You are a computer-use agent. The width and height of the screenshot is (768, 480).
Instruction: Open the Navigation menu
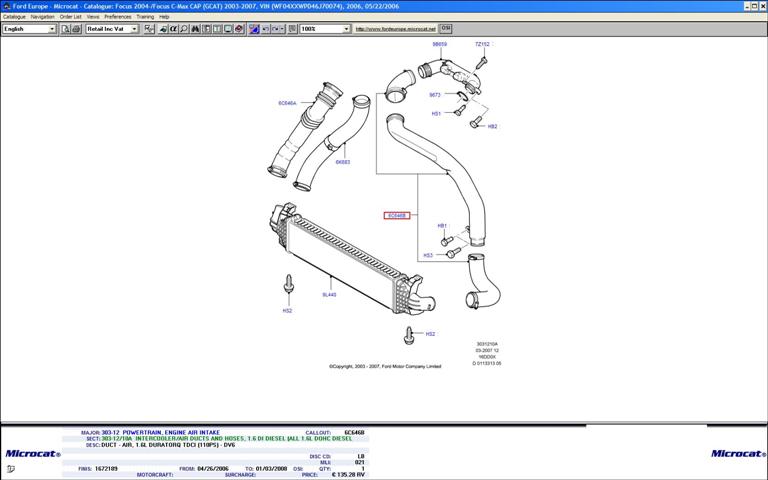pyautogui.click(x=43, y=17)
